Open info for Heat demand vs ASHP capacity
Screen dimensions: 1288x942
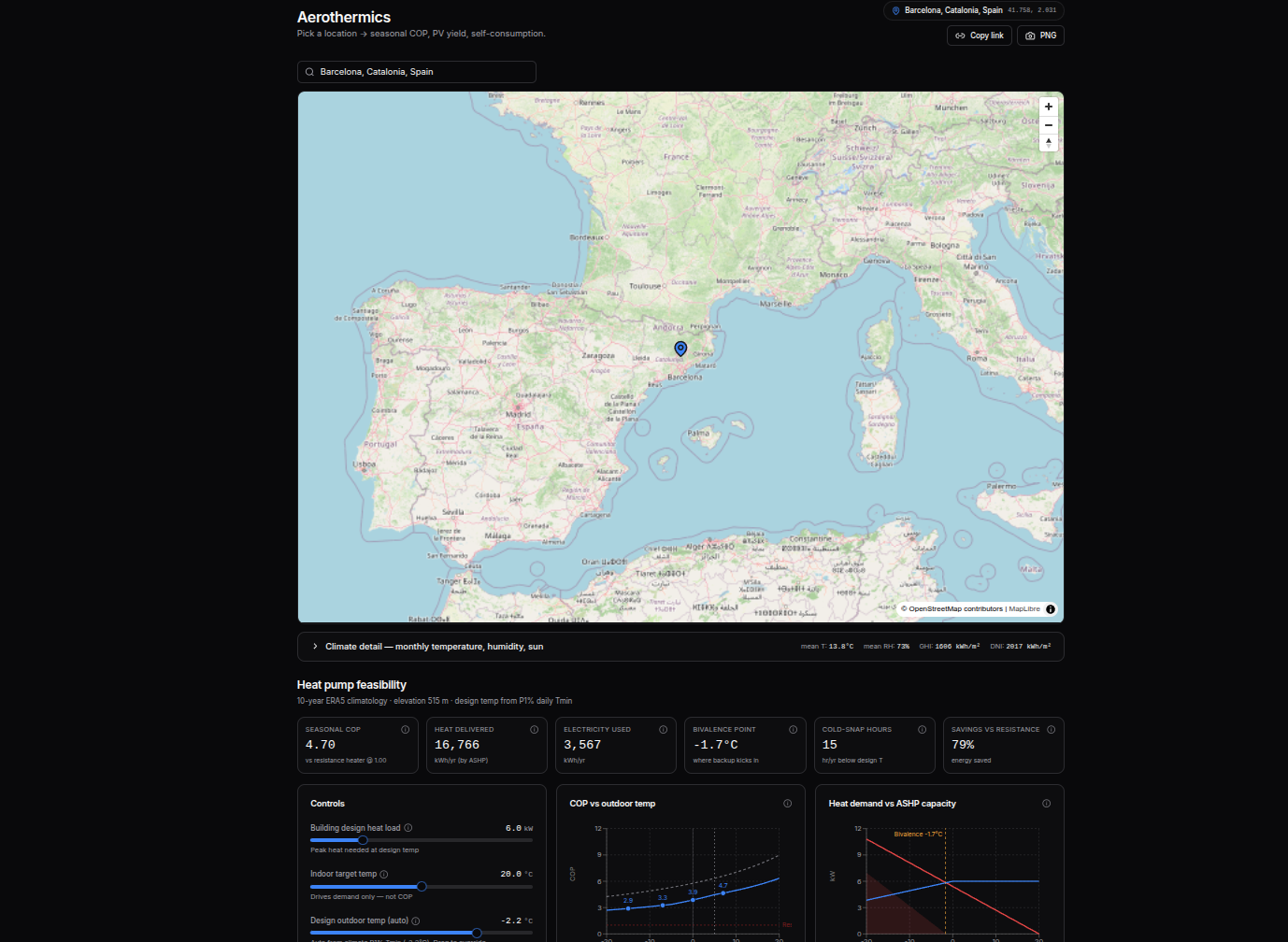point(1046,804)
